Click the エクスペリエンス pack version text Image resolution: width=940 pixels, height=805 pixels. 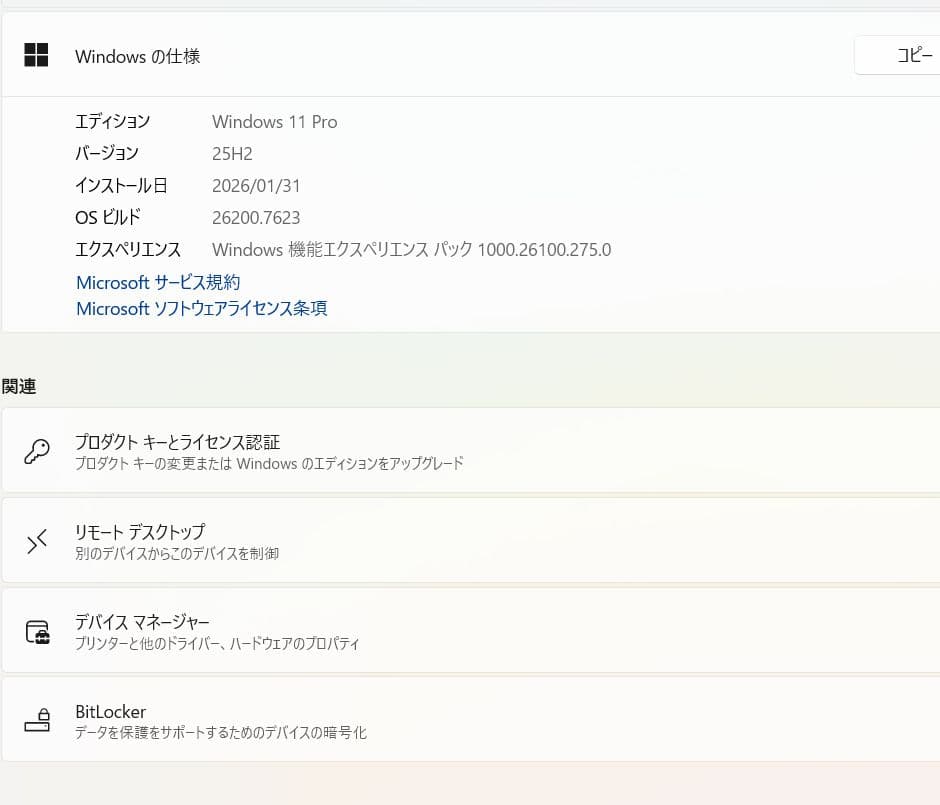411,249
